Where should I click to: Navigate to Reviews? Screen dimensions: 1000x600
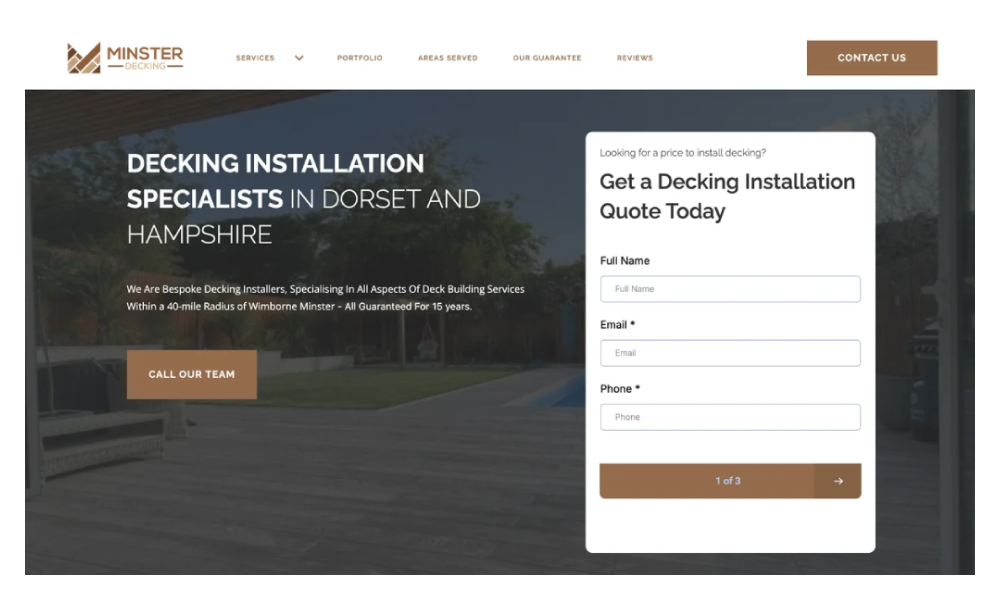pos(635,58)
